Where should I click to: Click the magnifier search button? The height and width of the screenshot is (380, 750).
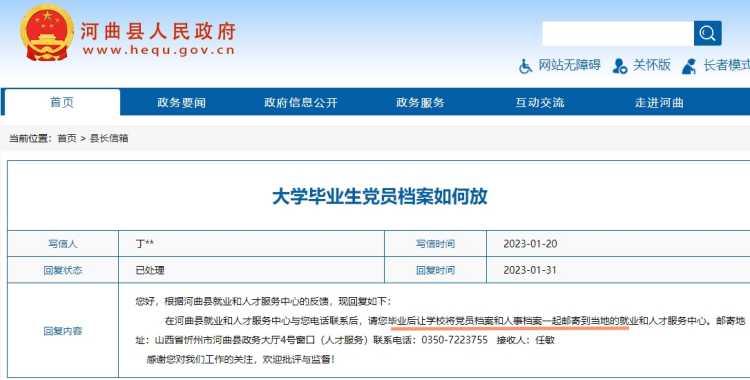tap(707, 34)
